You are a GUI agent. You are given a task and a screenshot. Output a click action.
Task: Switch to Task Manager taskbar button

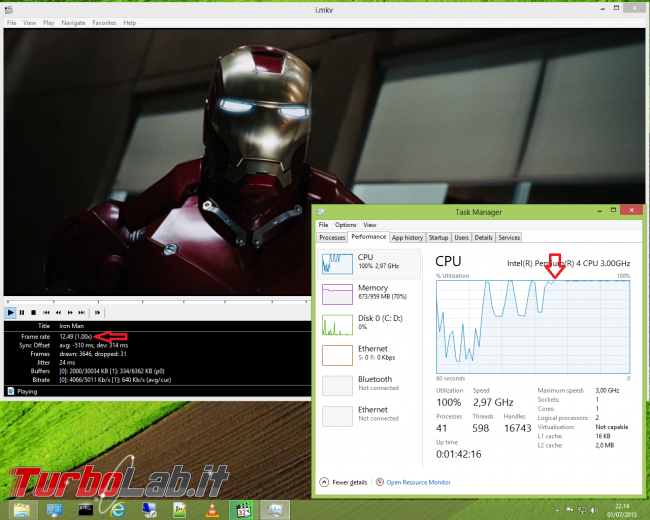pos(275,510)
